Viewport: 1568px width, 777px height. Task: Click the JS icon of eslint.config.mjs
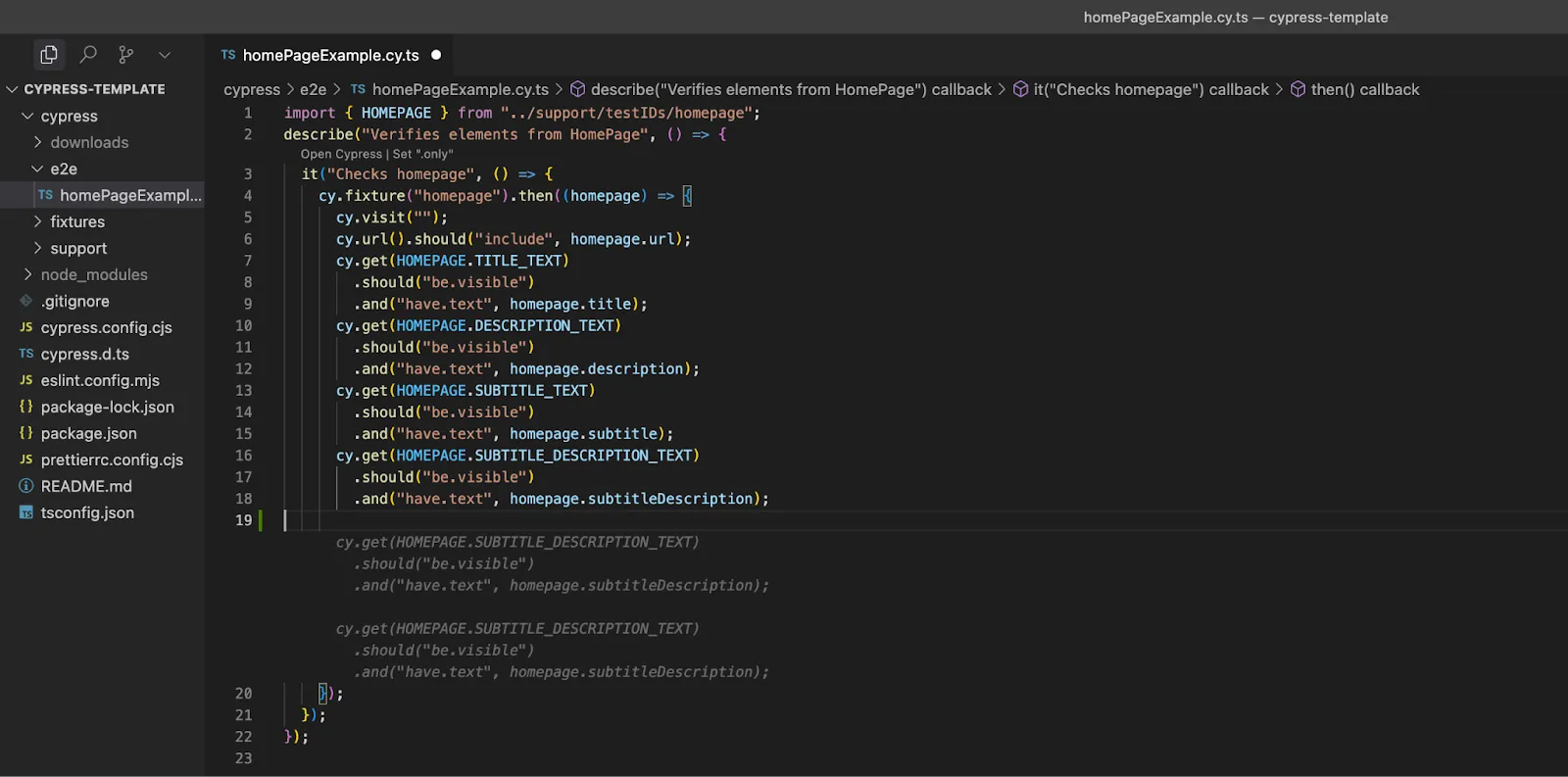click(x=26, y=380)
